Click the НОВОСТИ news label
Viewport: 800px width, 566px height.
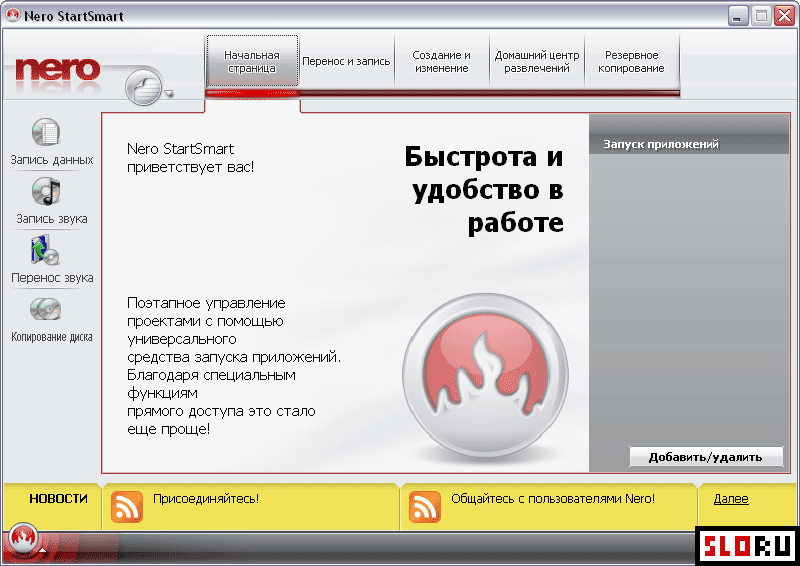(58, 499)
